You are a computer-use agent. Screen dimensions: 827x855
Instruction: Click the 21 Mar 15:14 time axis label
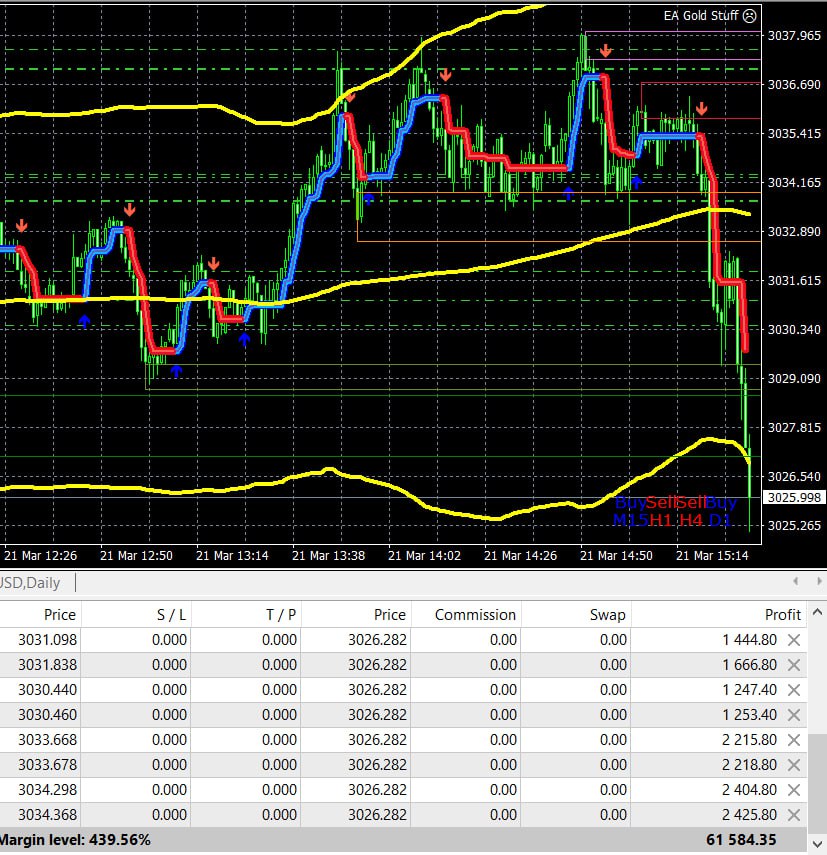[x=712, y=556]
